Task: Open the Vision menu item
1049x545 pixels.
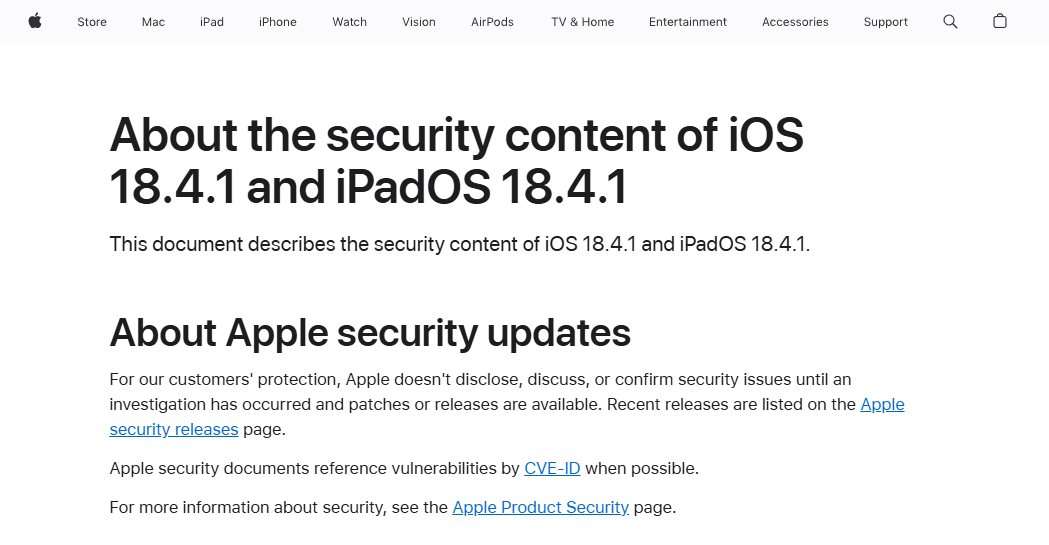Action: (x=419, y=22)
